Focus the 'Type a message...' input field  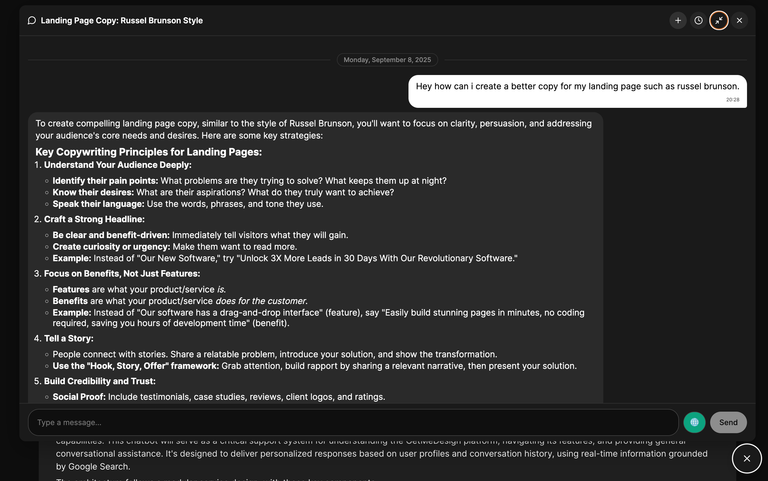(353, 422)
